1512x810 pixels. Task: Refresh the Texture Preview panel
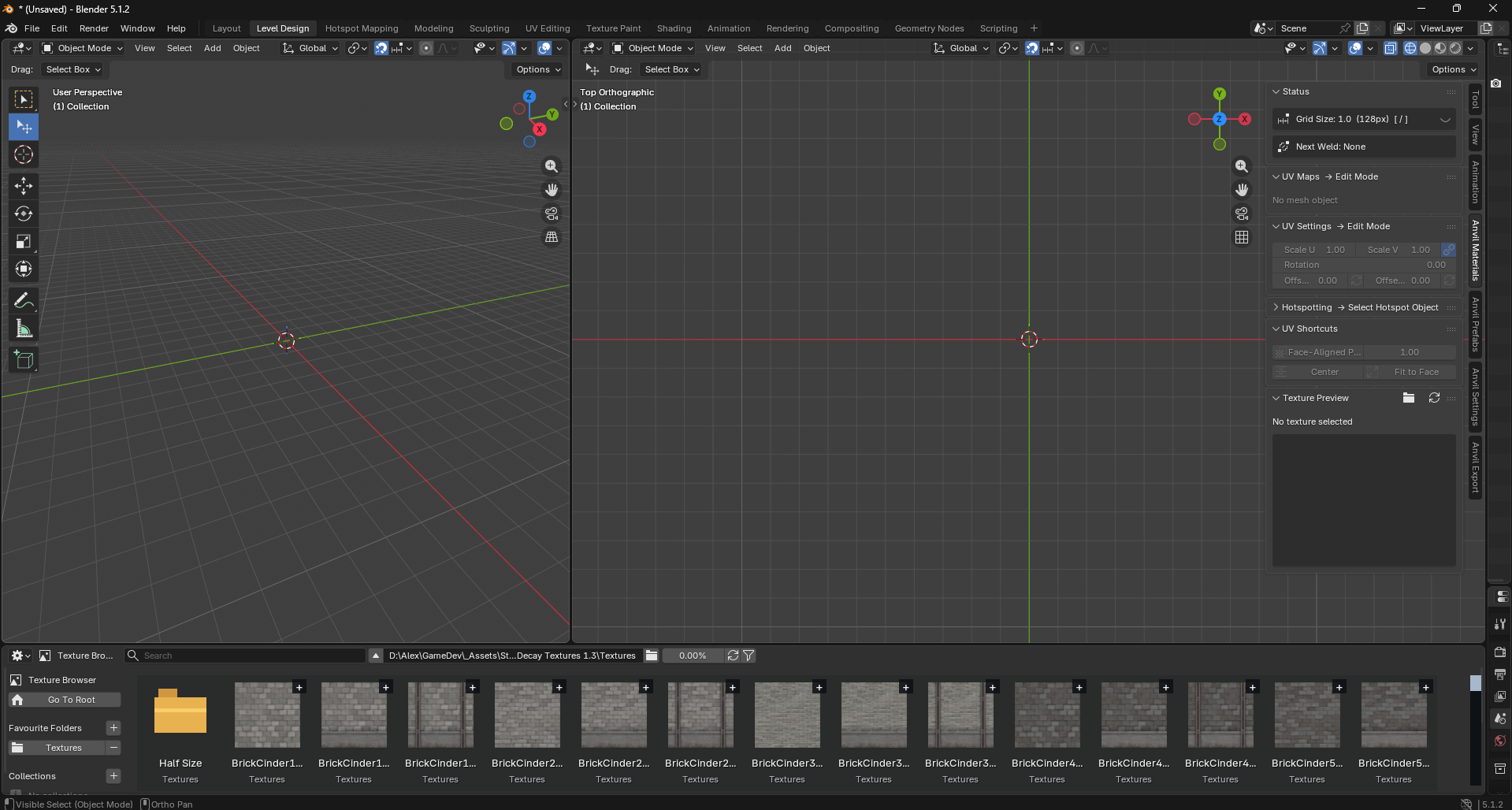pos(1434,398)
